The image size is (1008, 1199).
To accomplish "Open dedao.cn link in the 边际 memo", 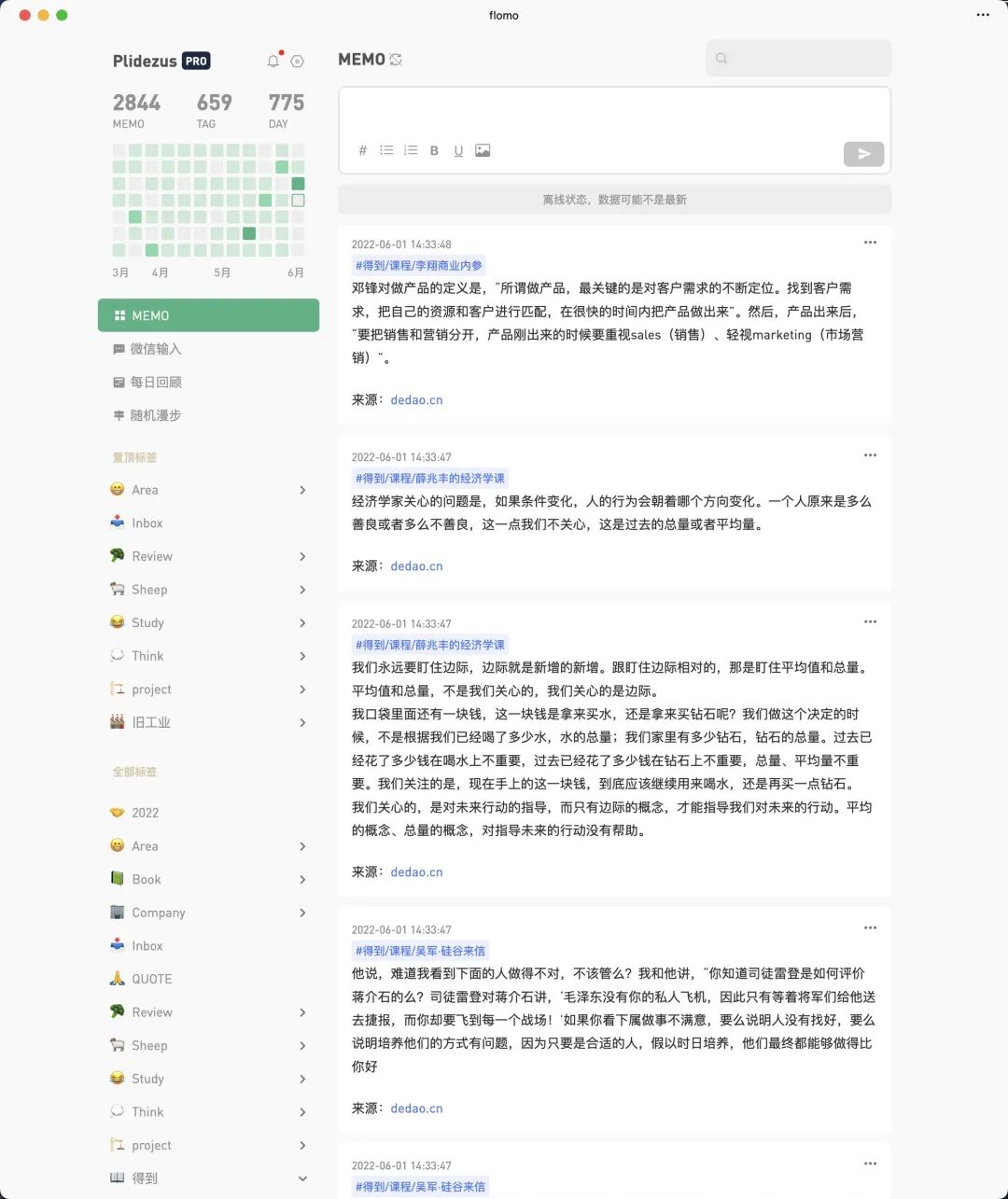I will pos(416,872).
